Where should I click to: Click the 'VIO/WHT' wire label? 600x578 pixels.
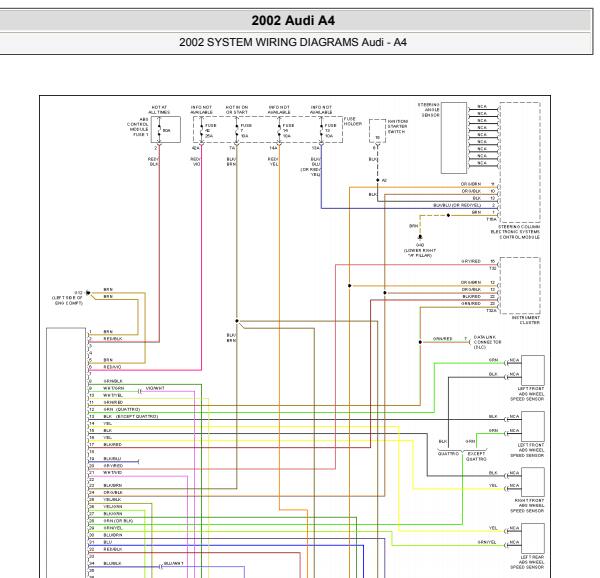coord(155,388)
